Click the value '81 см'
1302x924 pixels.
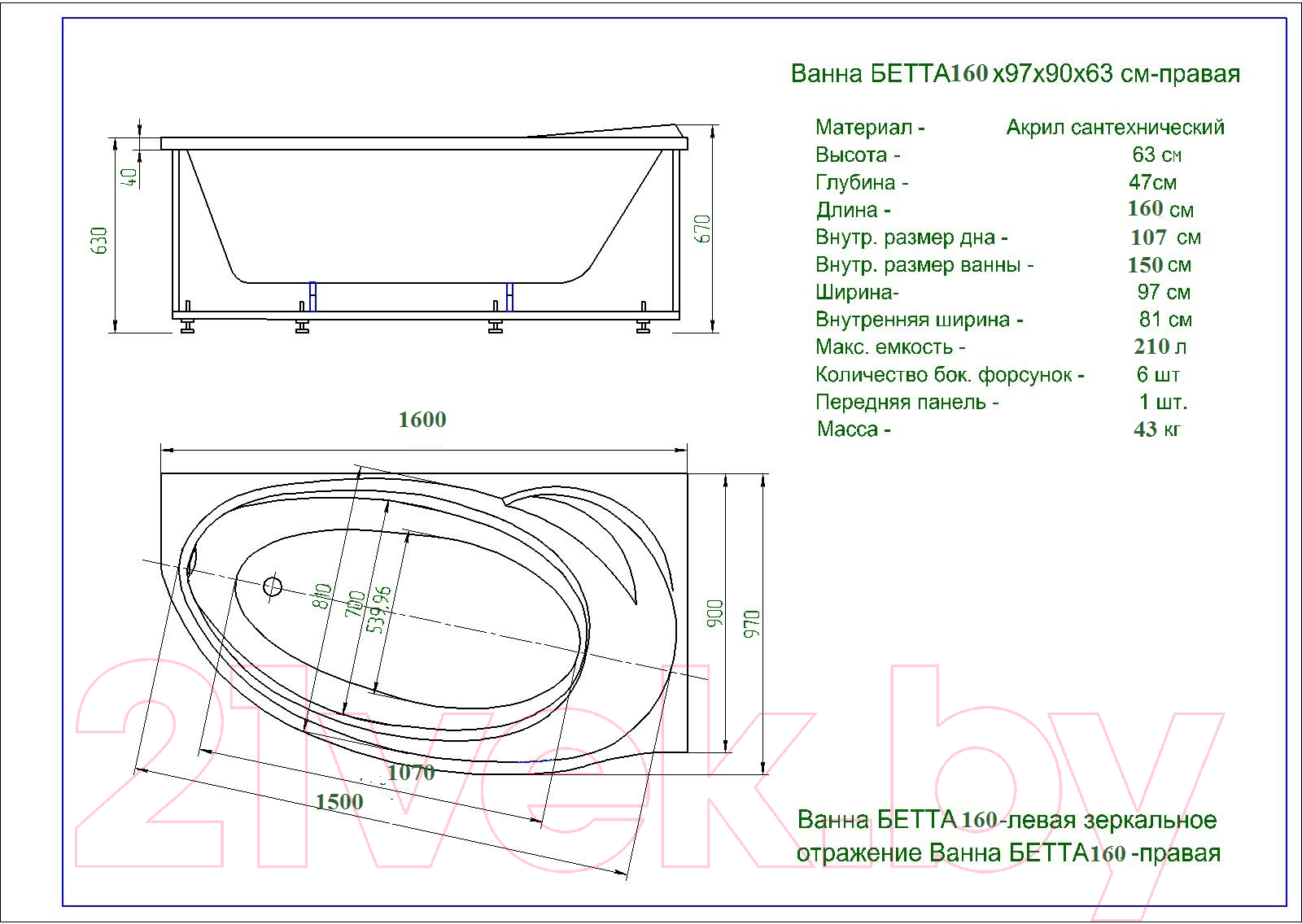[x=1165, y=320]
